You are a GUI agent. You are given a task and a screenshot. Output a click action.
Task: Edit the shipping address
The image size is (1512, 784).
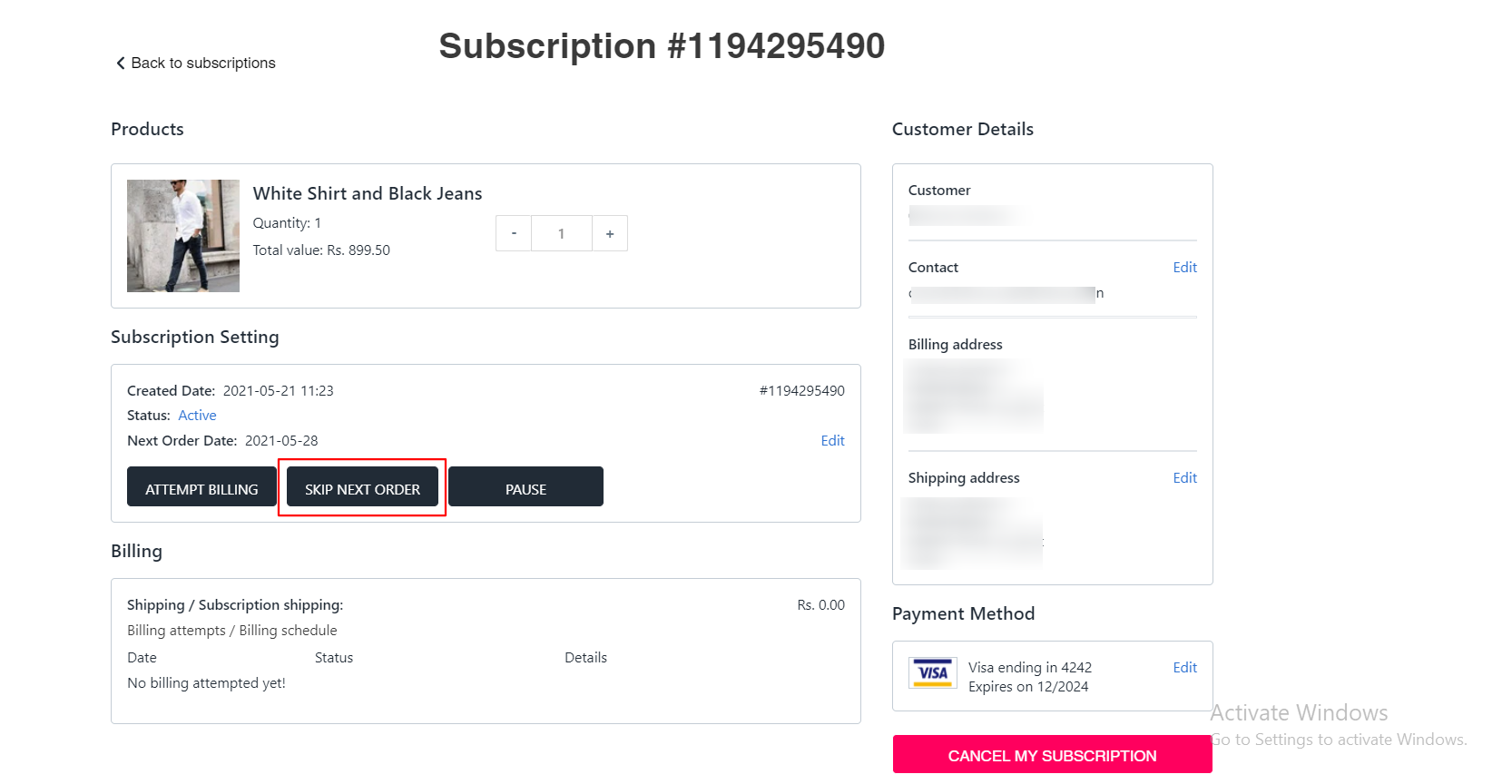[x=1184, y=477]
